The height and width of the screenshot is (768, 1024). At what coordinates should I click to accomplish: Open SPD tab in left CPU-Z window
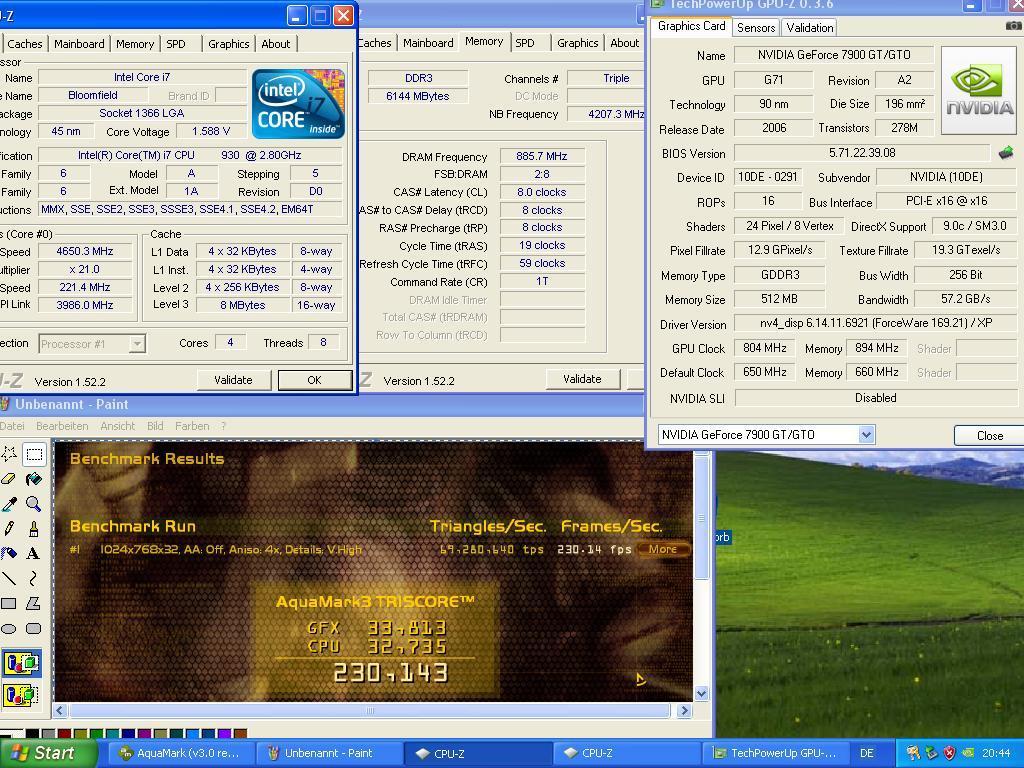(x=176, y=44)
